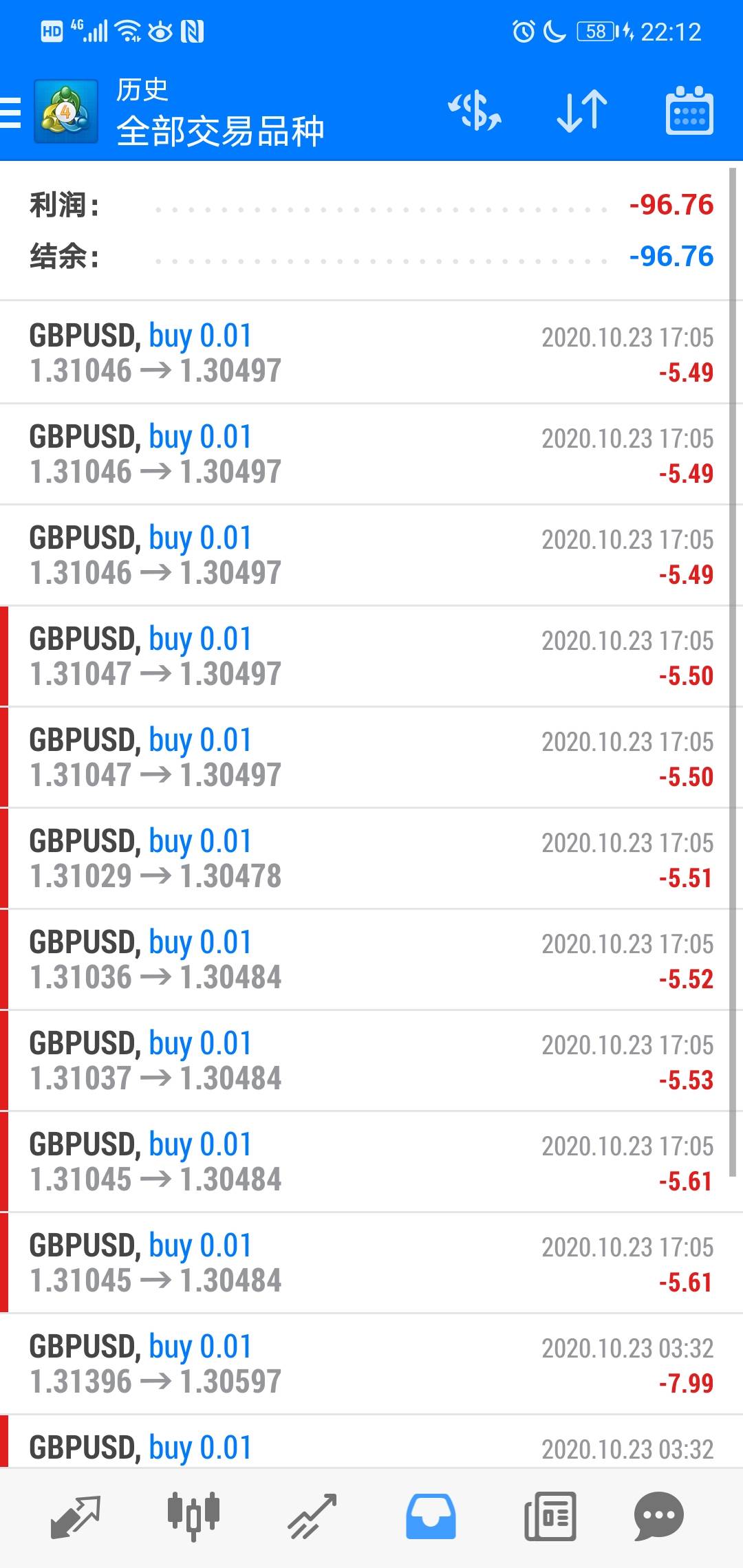
Task: Select the GBPUSD trade losing -5.53
Action: point(365,1060)
